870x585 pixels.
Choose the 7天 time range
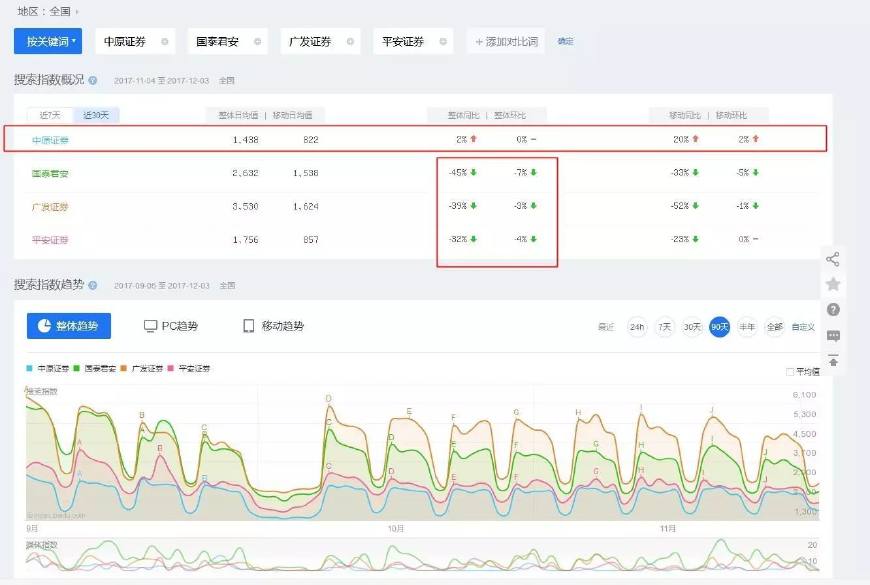[x=665, y=327]
